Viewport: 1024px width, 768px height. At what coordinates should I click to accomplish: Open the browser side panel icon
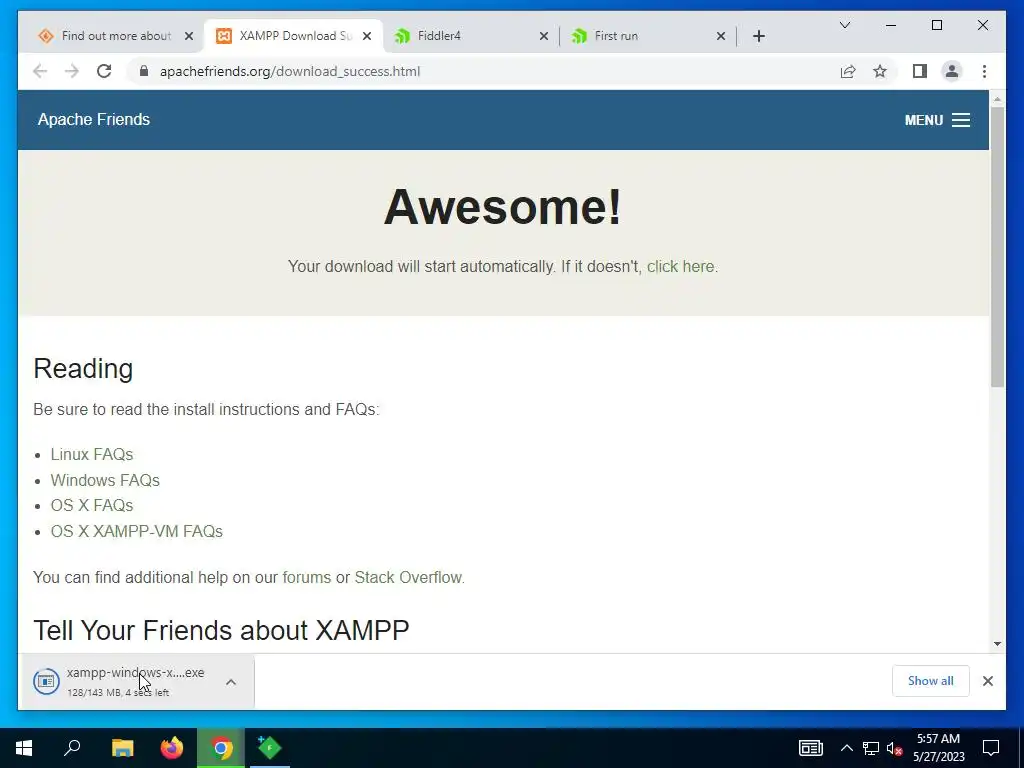920,71
